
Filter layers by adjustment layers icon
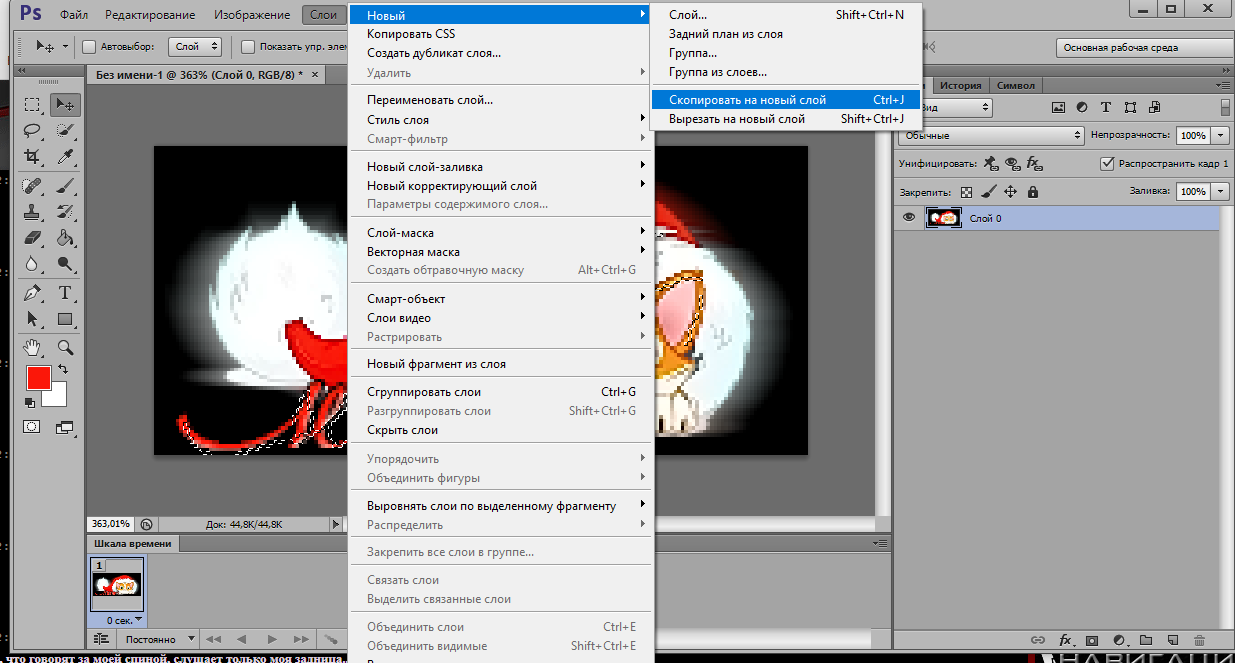tap(1082, 107)
